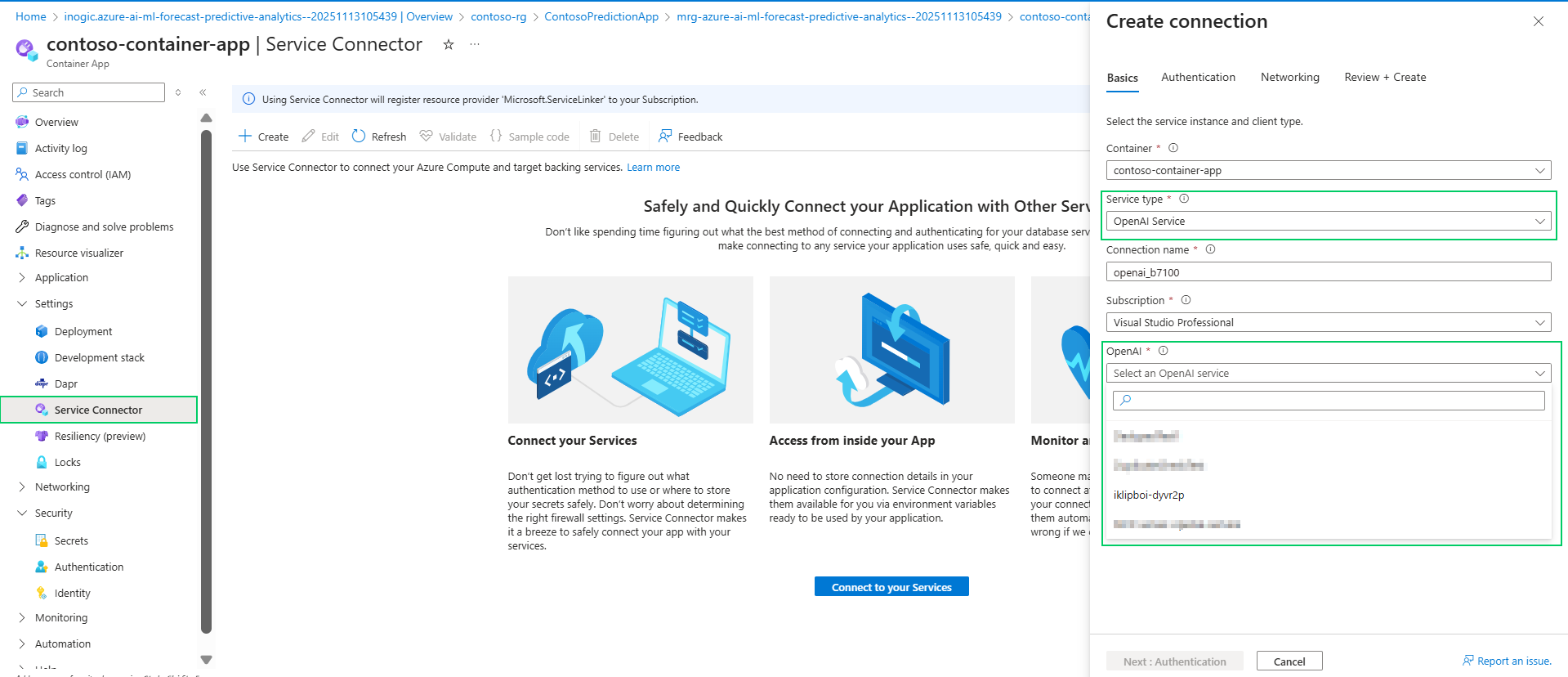
Task: Click the info icon next to Service type
Action: [1184, 199]
